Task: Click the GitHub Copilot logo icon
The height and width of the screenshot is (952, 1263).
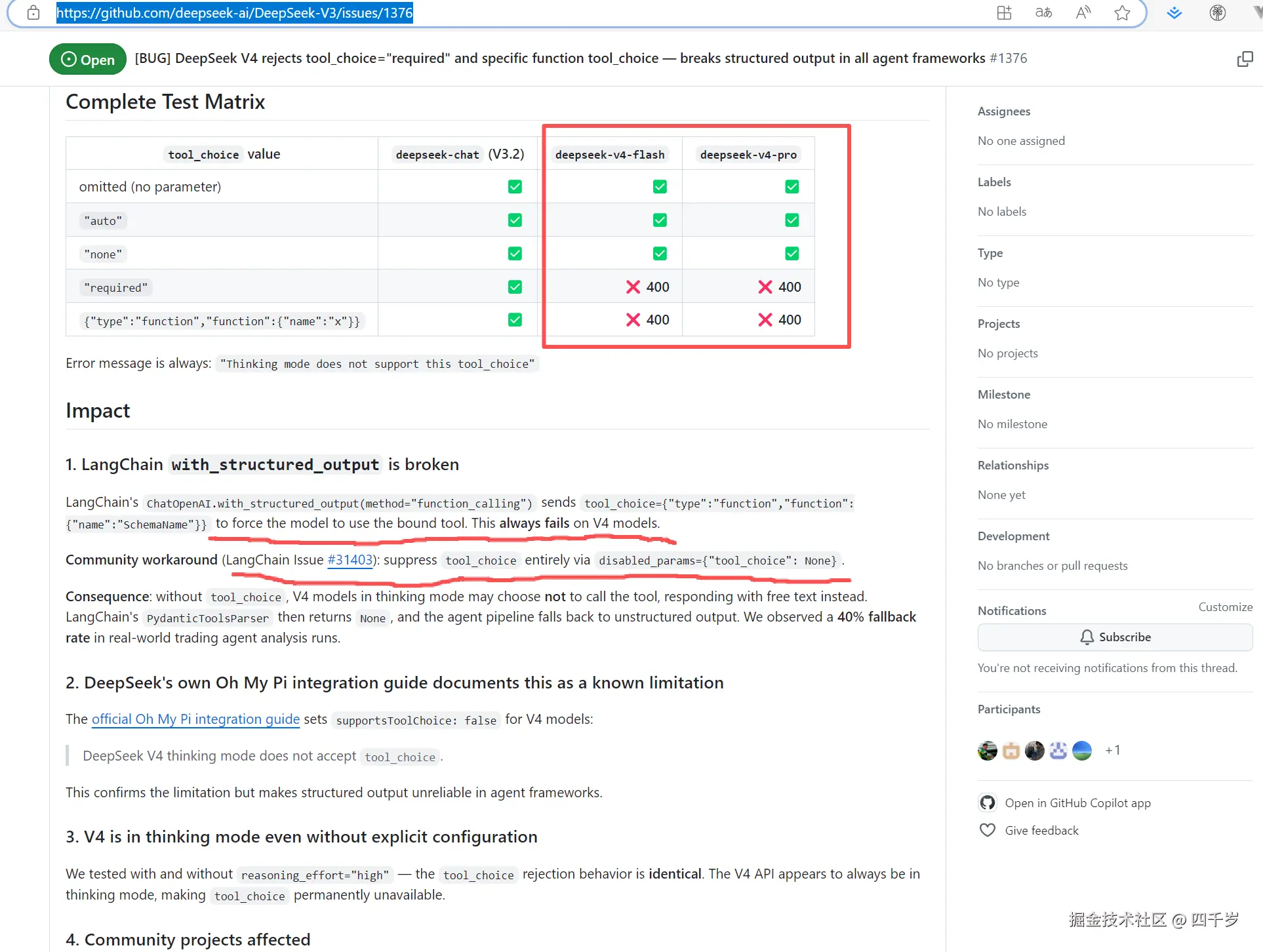Action: click(x=988, y=803)
